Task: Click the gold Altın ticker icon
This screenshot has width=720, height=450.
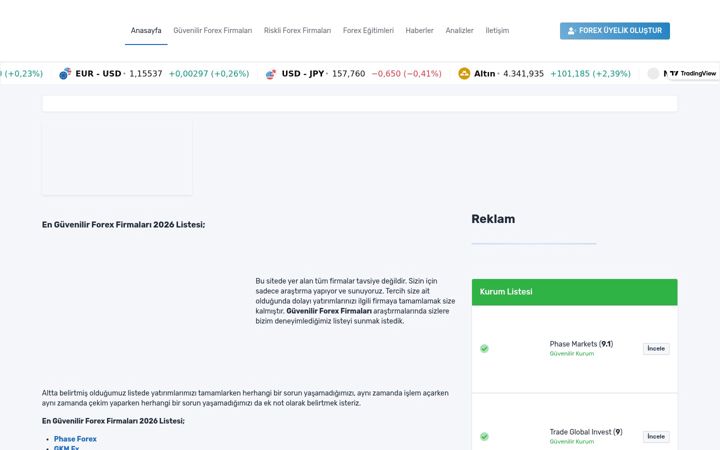Action: tap(464, 73)
